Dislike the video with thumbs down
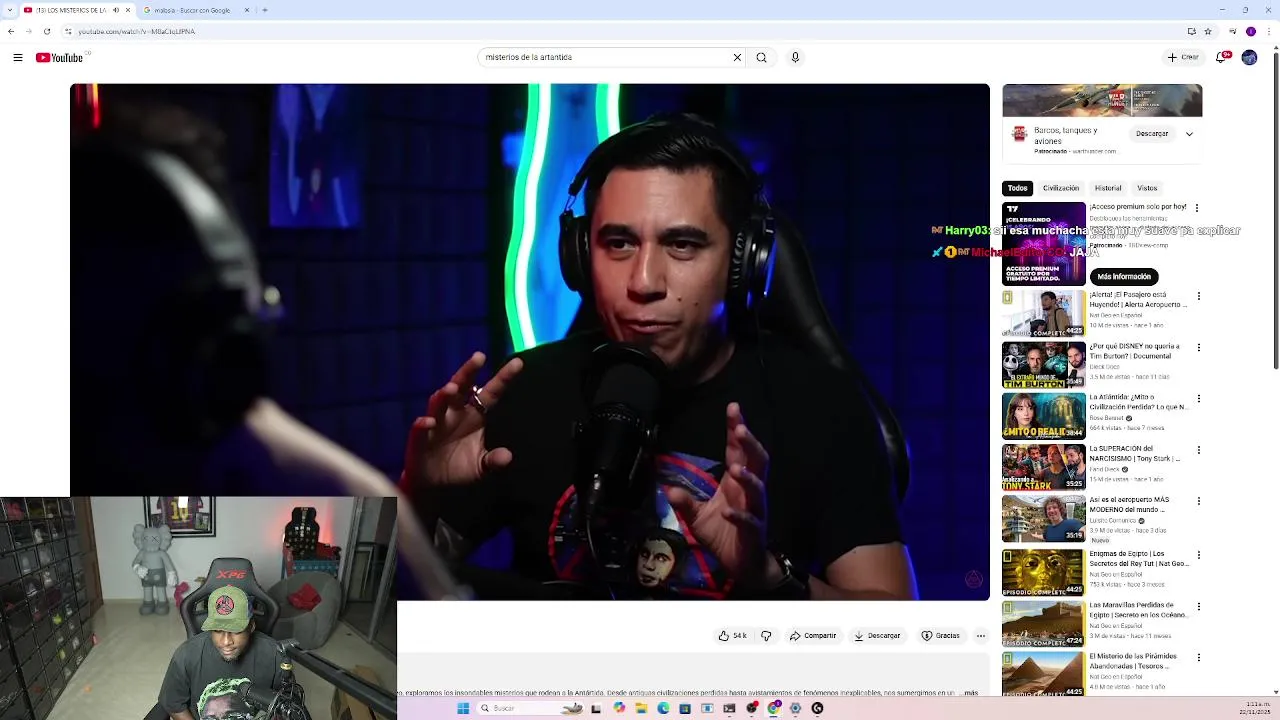 click(x=766, y=636)
